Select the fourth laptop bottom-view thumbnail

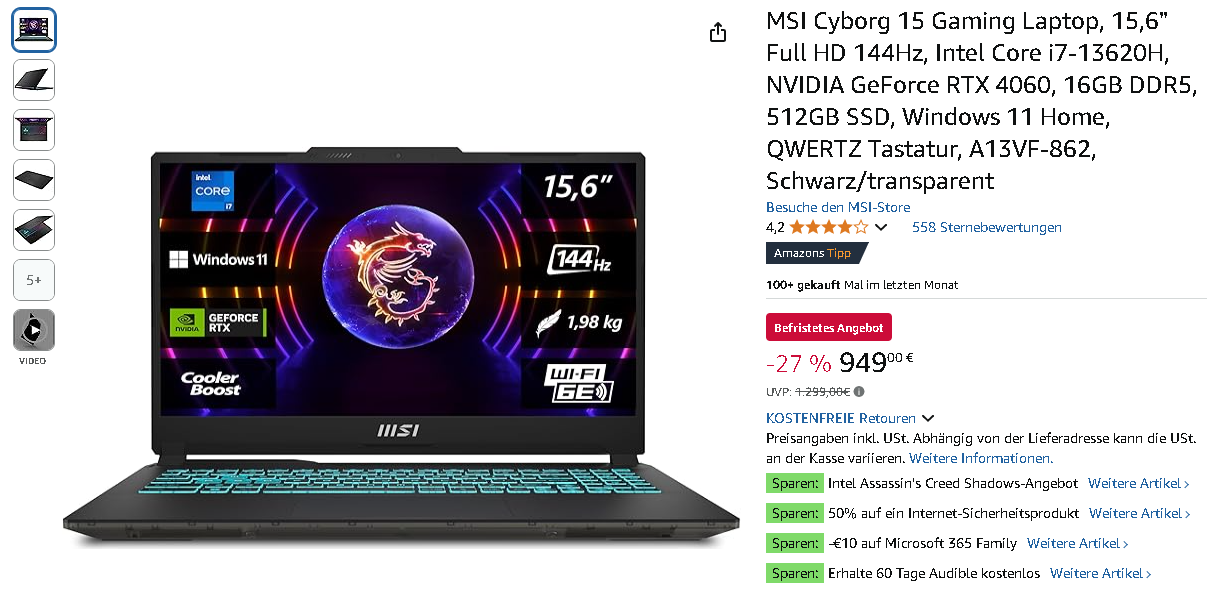(34, 180)
